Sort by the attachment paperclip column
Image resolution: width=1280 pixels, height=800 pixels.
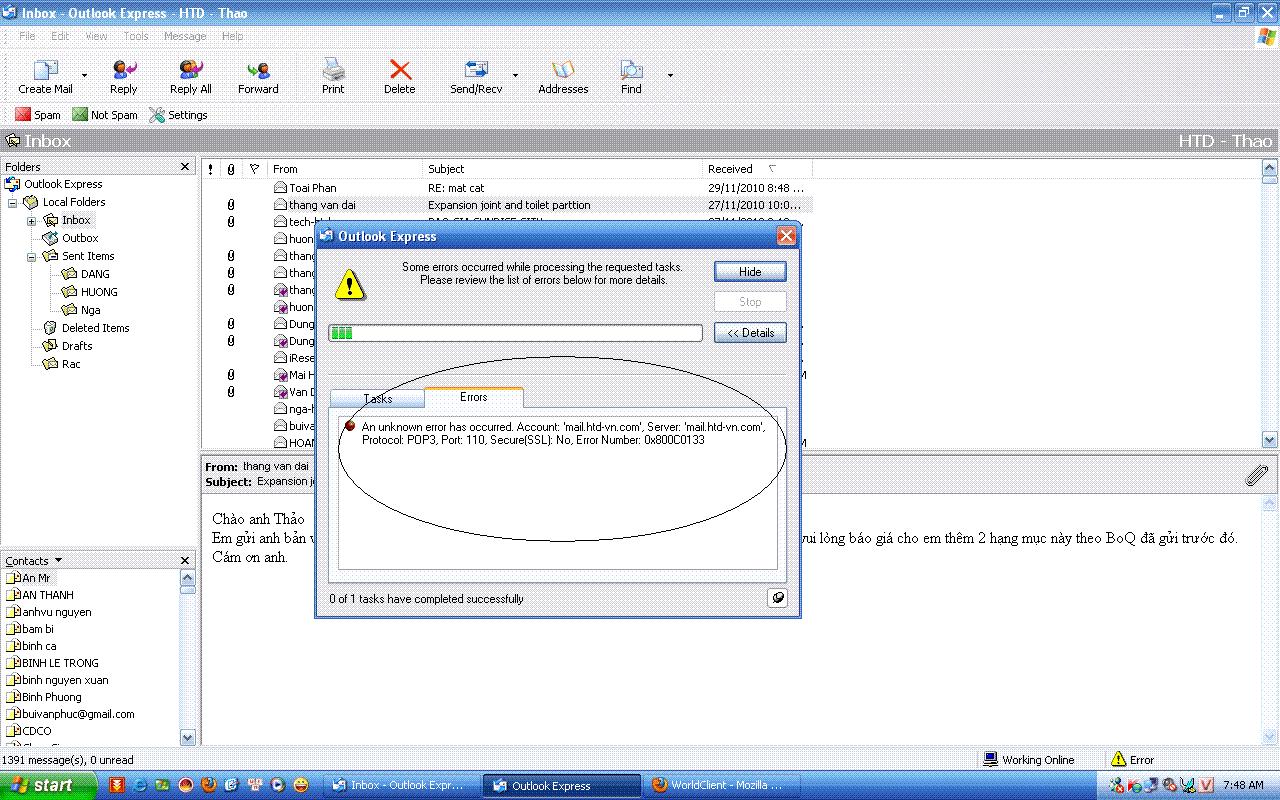[x=231, y=169]
